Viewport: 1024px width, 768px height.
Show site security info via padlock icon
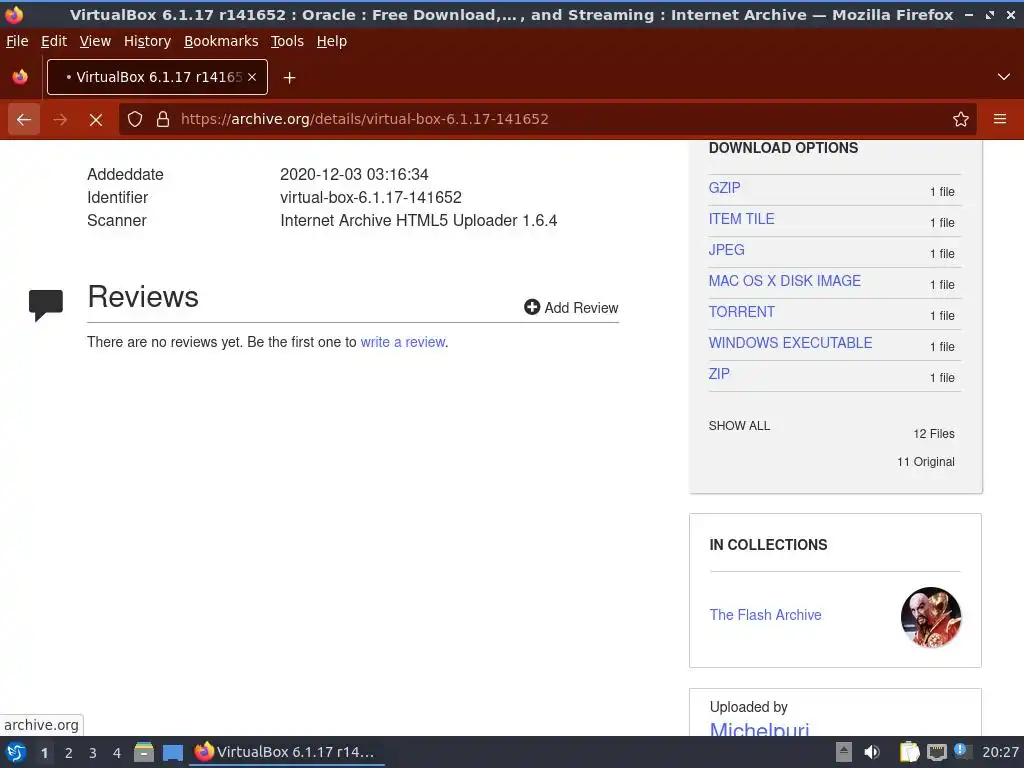click(163, 119)
